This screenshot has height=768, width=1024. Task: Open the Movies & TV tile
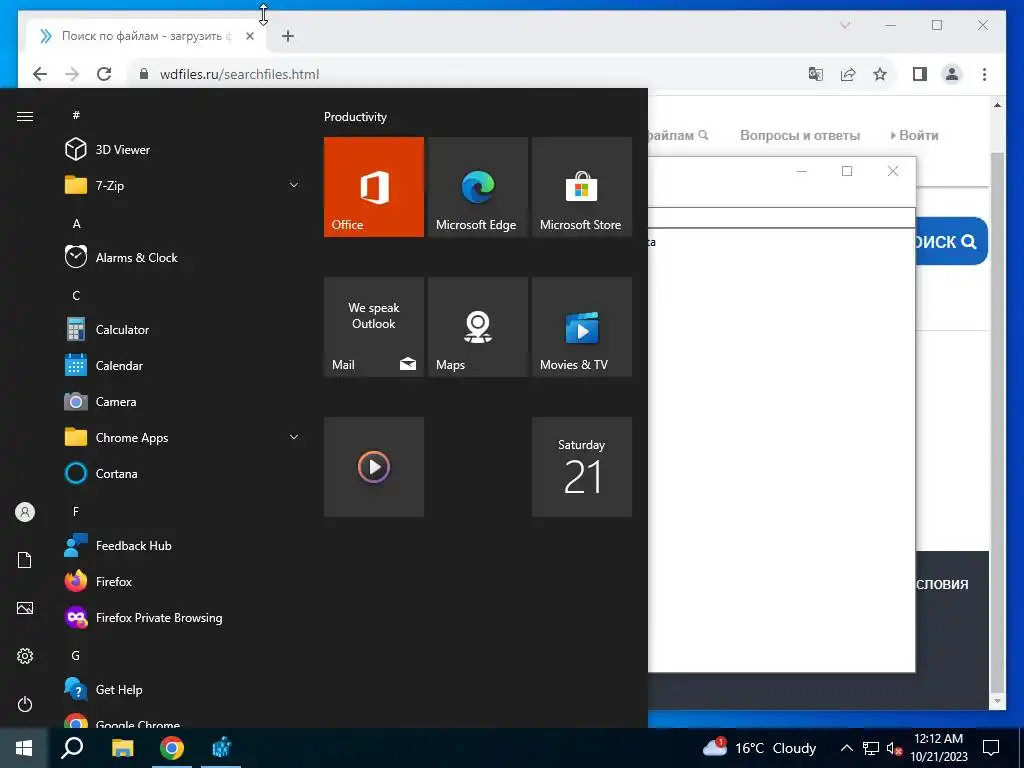(582, 327)
